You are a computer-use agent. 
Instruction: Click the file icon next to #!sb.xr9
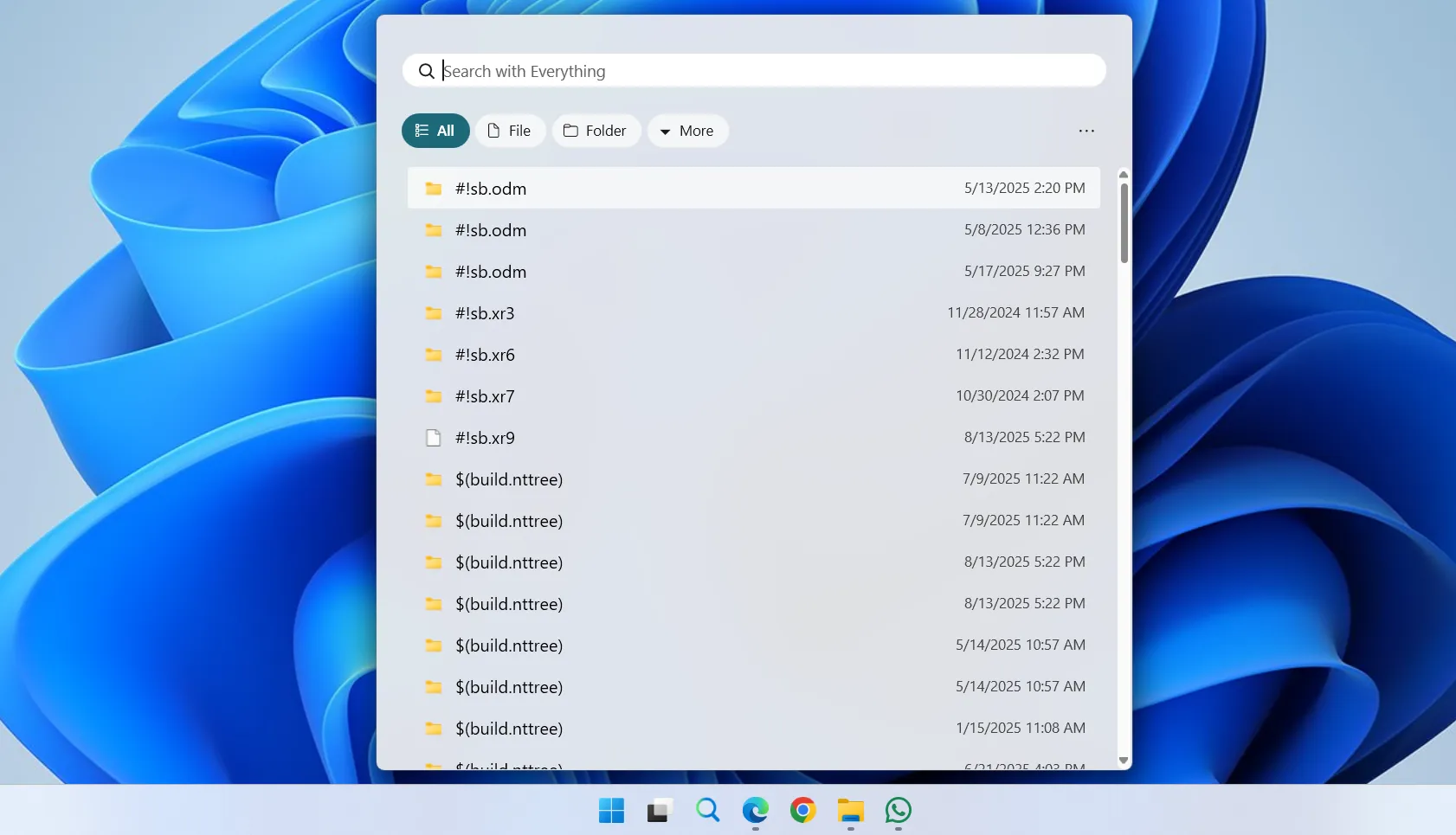coord(434,438)
